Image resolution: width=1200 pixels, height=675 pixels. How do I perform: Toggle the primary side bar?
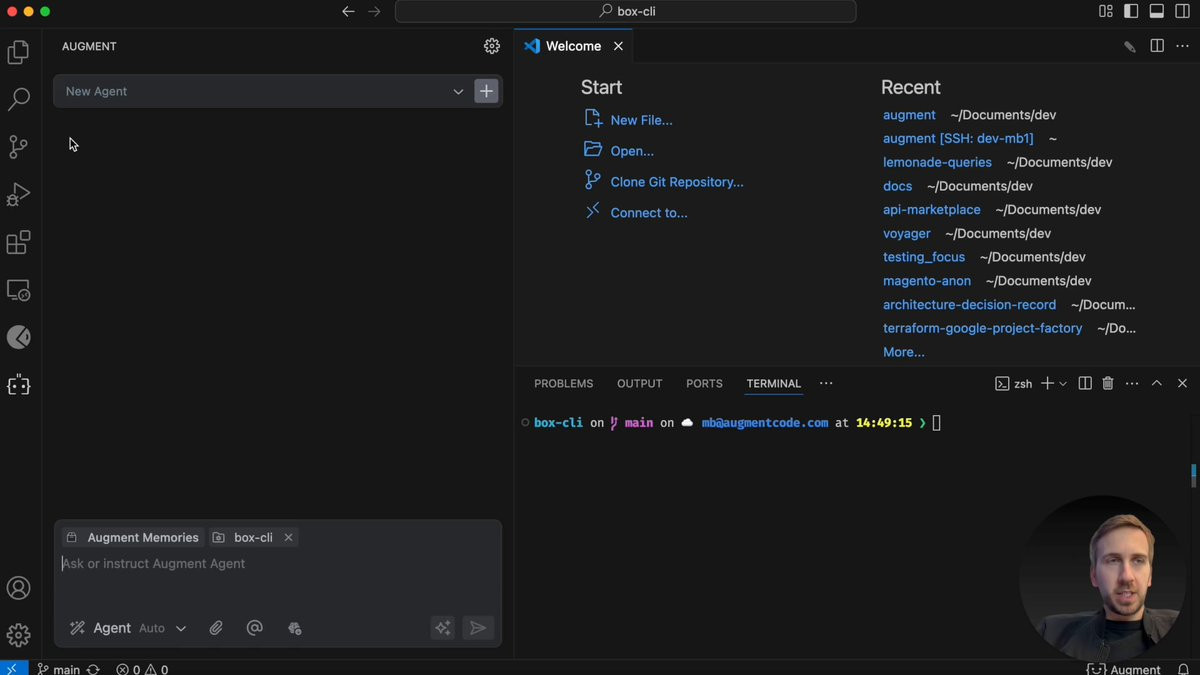pos(1131,12)
